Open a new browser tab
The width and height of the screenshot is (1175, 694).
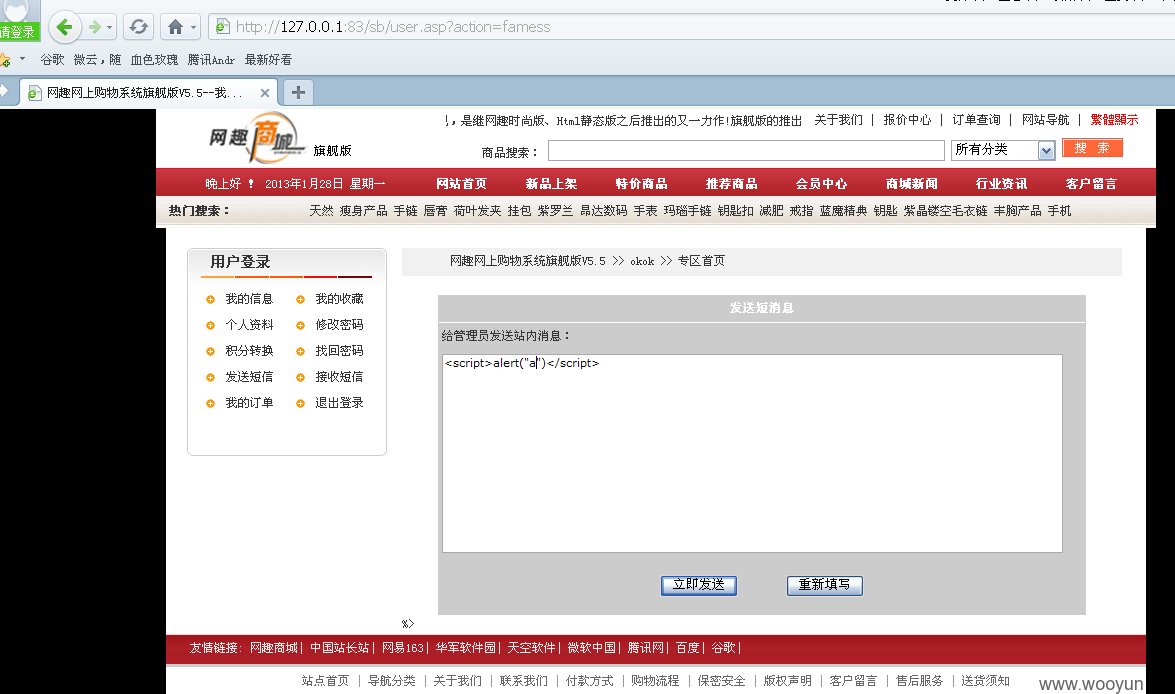(298, 92)
